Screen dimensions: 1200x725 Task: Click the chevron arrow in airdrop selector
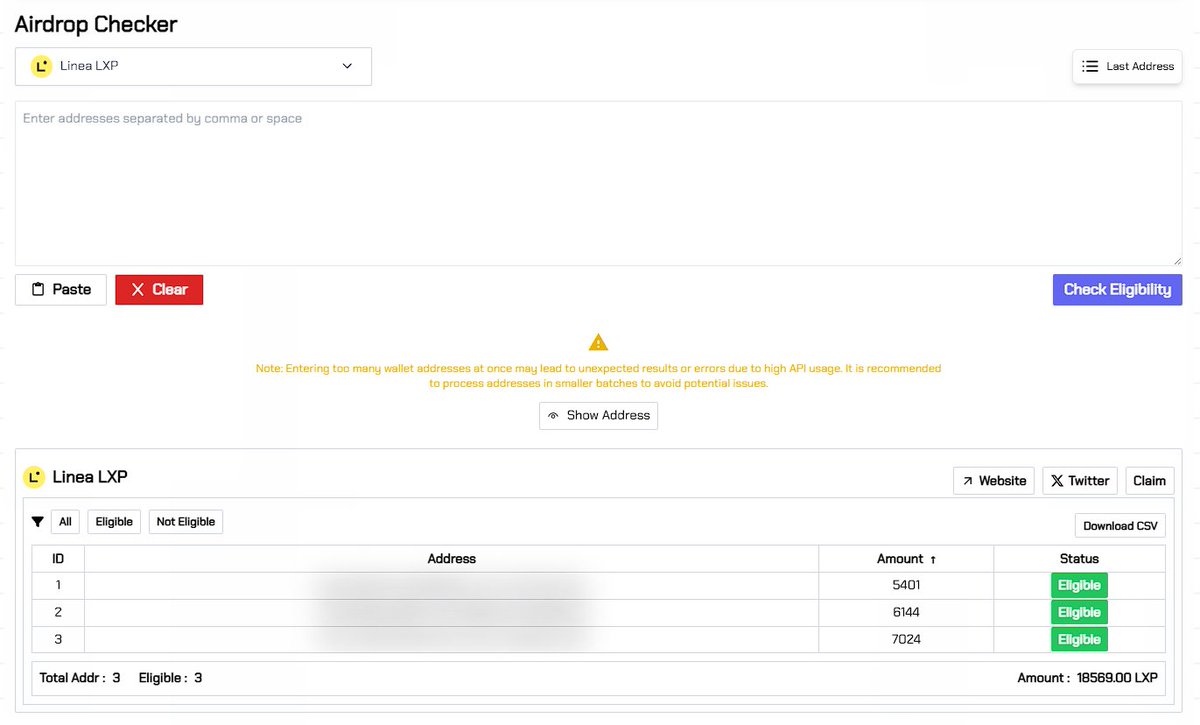(x=347, y=66)
